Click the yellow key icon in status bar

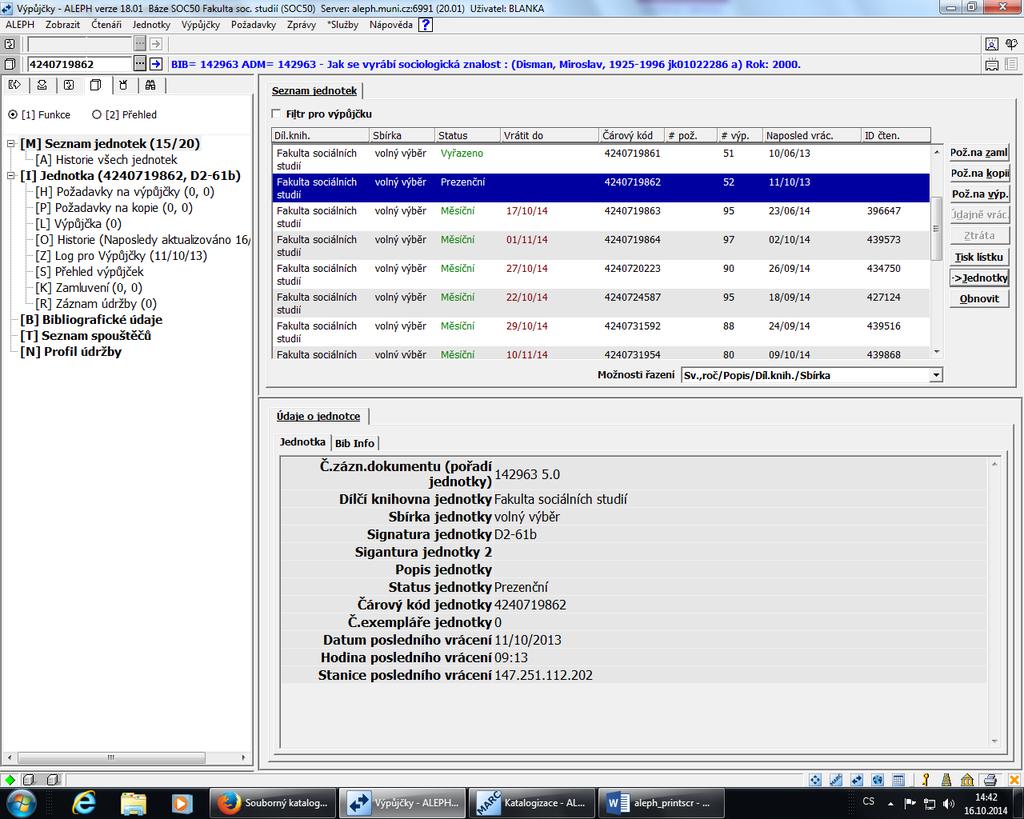925,779
